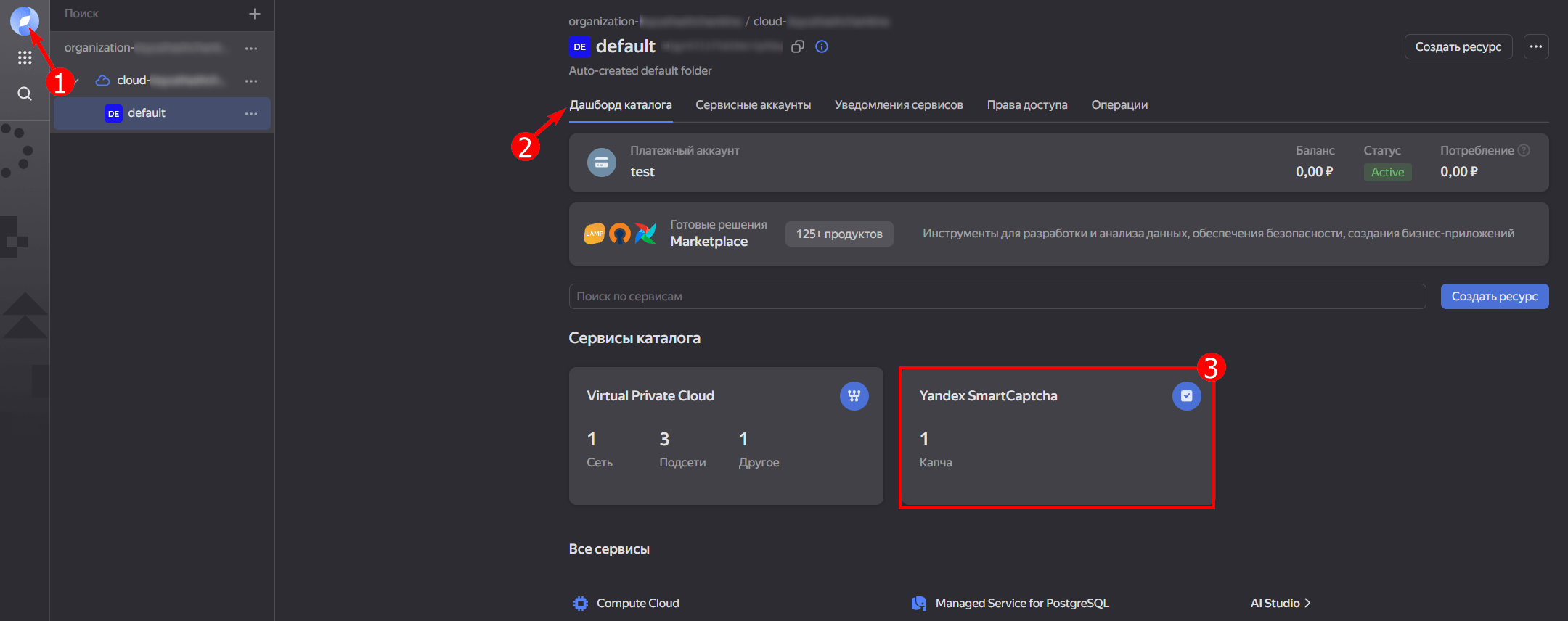This screenshot has width=1568, height=621.
Task: Open Managed Service for PostgreSQL
Action: coord(1022,603)
